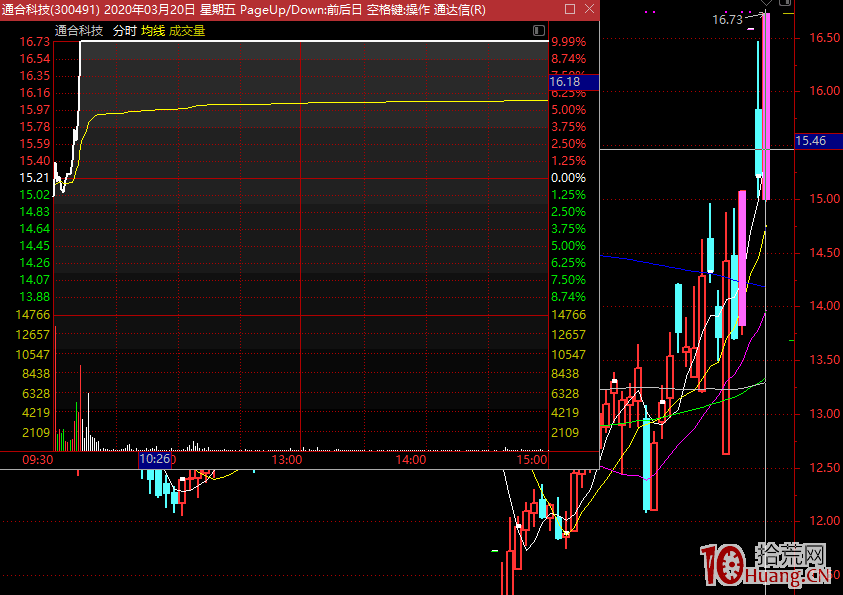Image resolution: width=843 pixels, height=595 pixels.
Task: Click the 13:00 time axis label
Action: pos(287,460)
